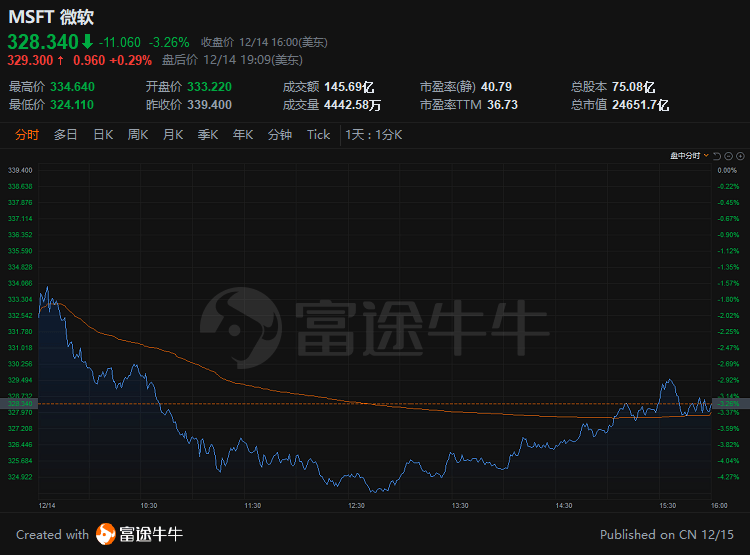Click the zoom out minus circle icon
The height and width of the screenshot is (555, 750).
729,156
